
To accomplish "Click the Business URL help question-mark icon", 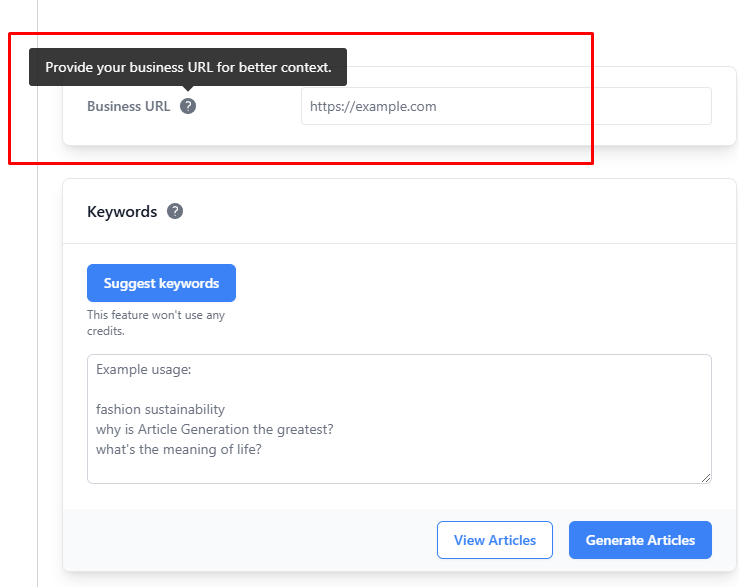I will [188, 106].
